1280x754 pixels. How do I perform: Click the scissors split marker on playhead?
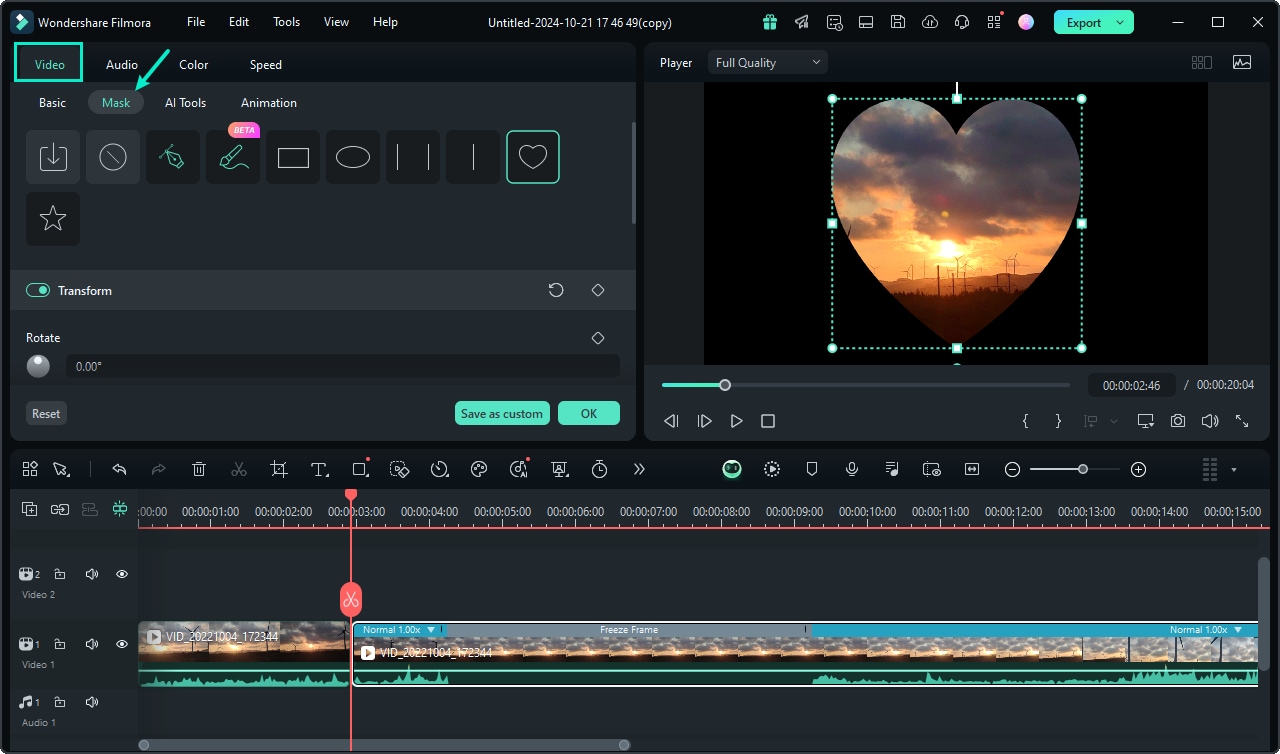click(351, 599)
